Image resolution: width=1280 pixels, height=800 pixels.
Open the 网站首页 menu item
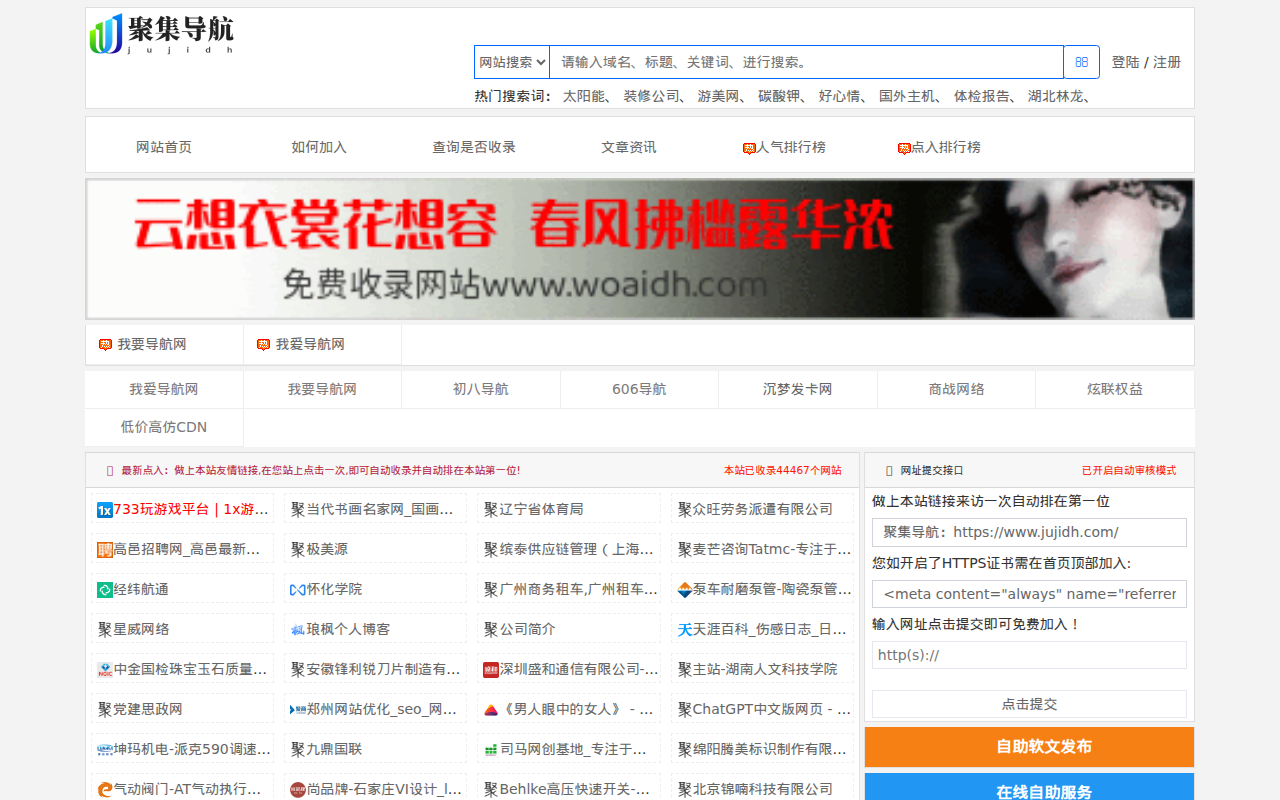[164, 147]
